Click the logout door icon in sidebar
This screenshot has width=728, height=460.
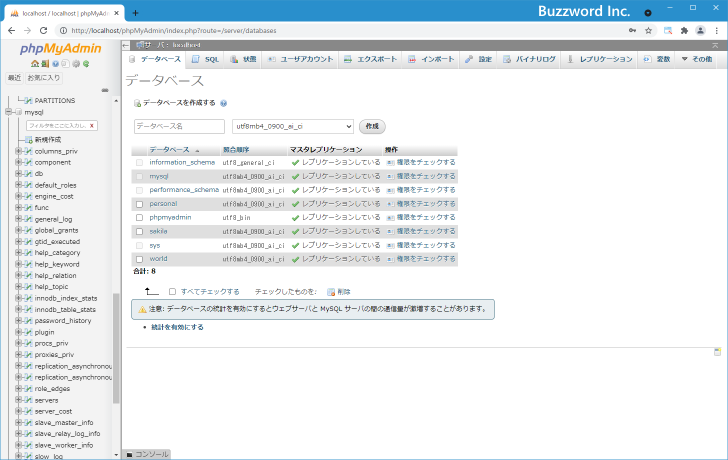tap(45, 64)
